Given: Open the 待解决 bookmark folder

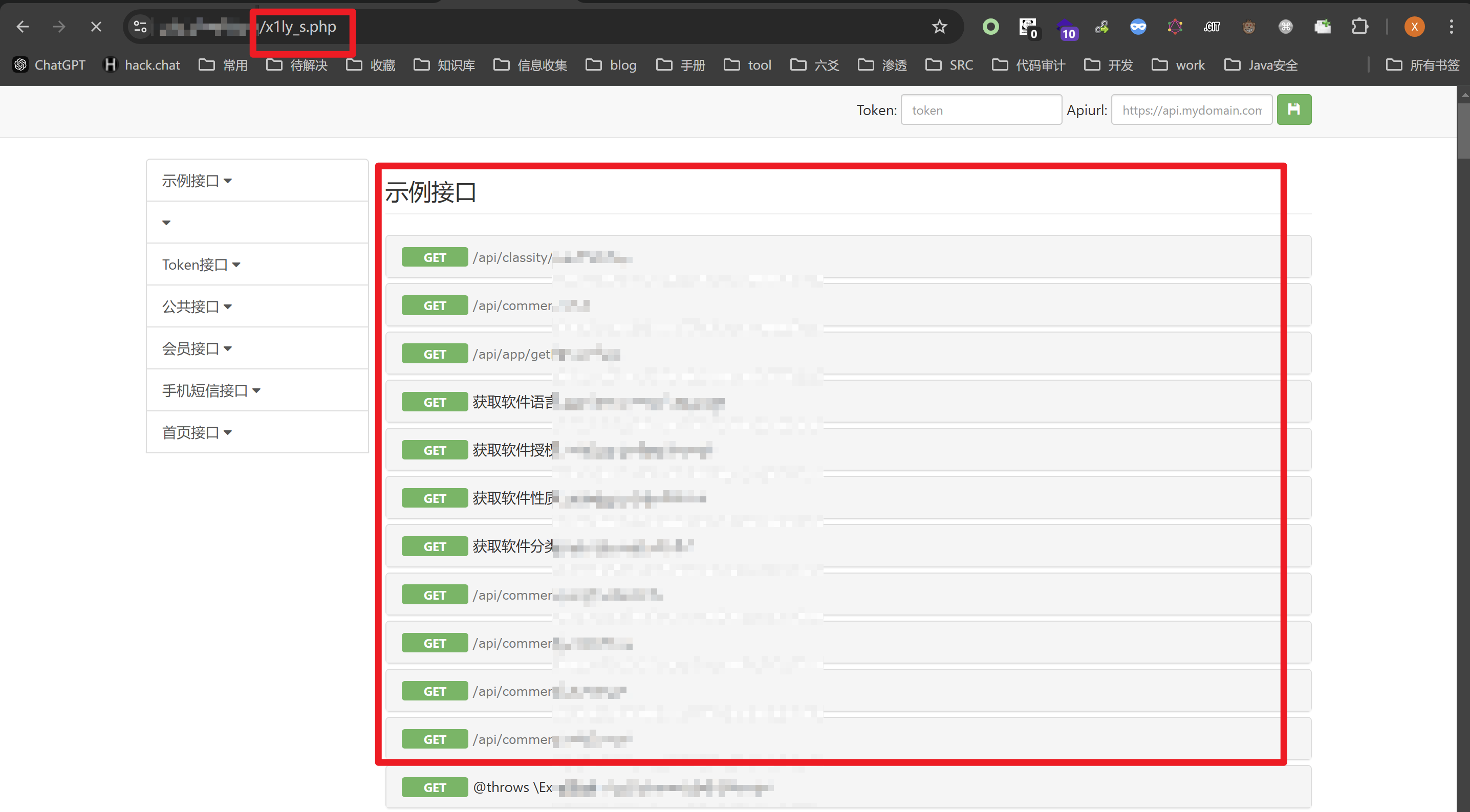Looking at the screenshot, I should pos(297,65).
